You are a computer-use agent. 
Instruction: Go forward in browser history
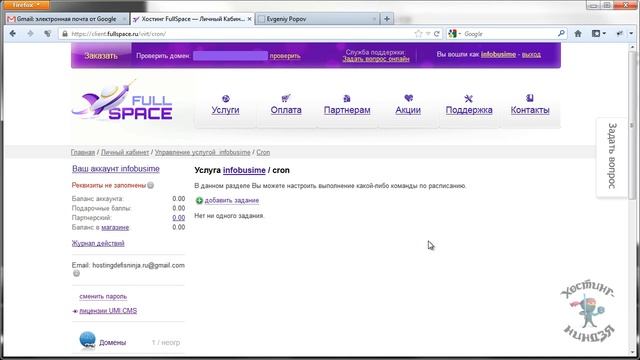click(30, 33)
